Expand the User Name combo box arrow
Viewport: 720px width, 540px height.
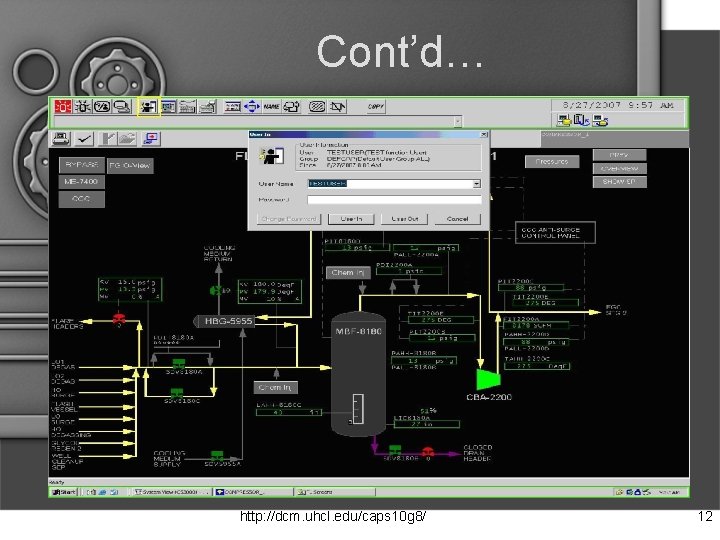click(x=477, y=184)
